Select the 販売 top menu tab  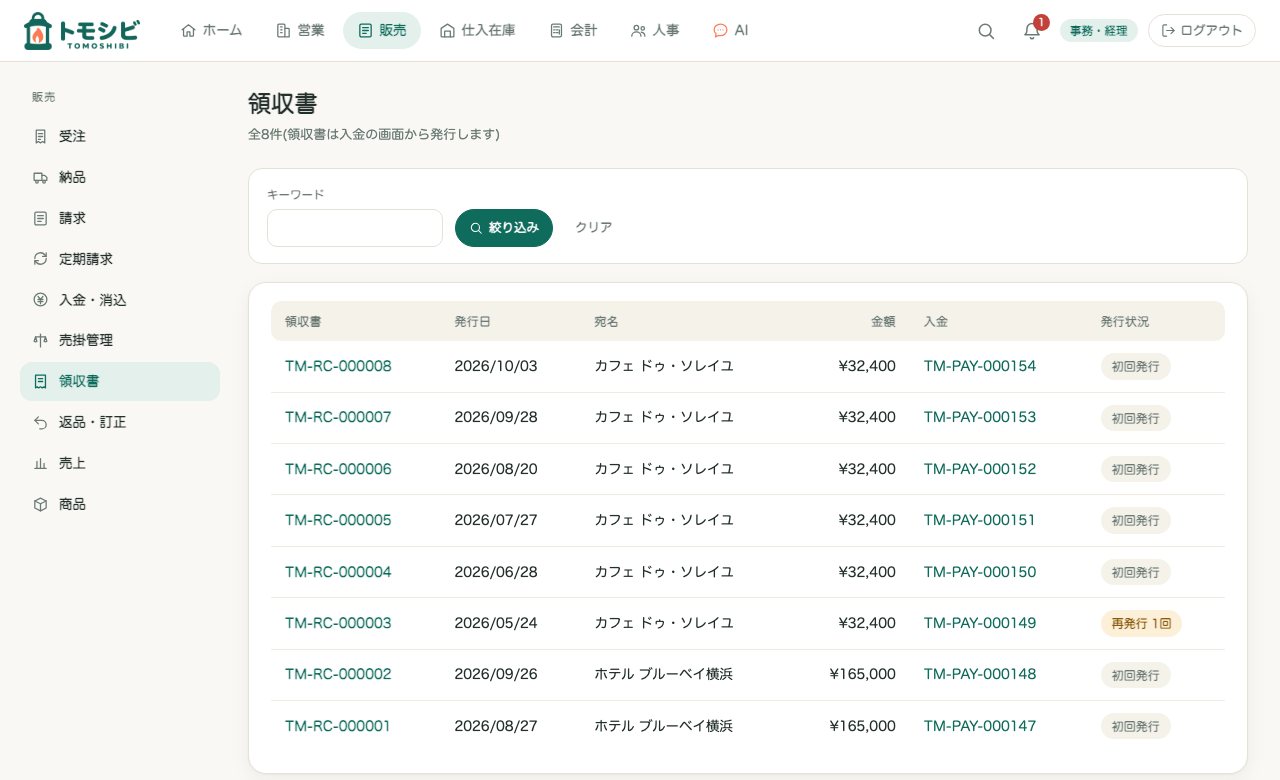click(x=382, y=31)
